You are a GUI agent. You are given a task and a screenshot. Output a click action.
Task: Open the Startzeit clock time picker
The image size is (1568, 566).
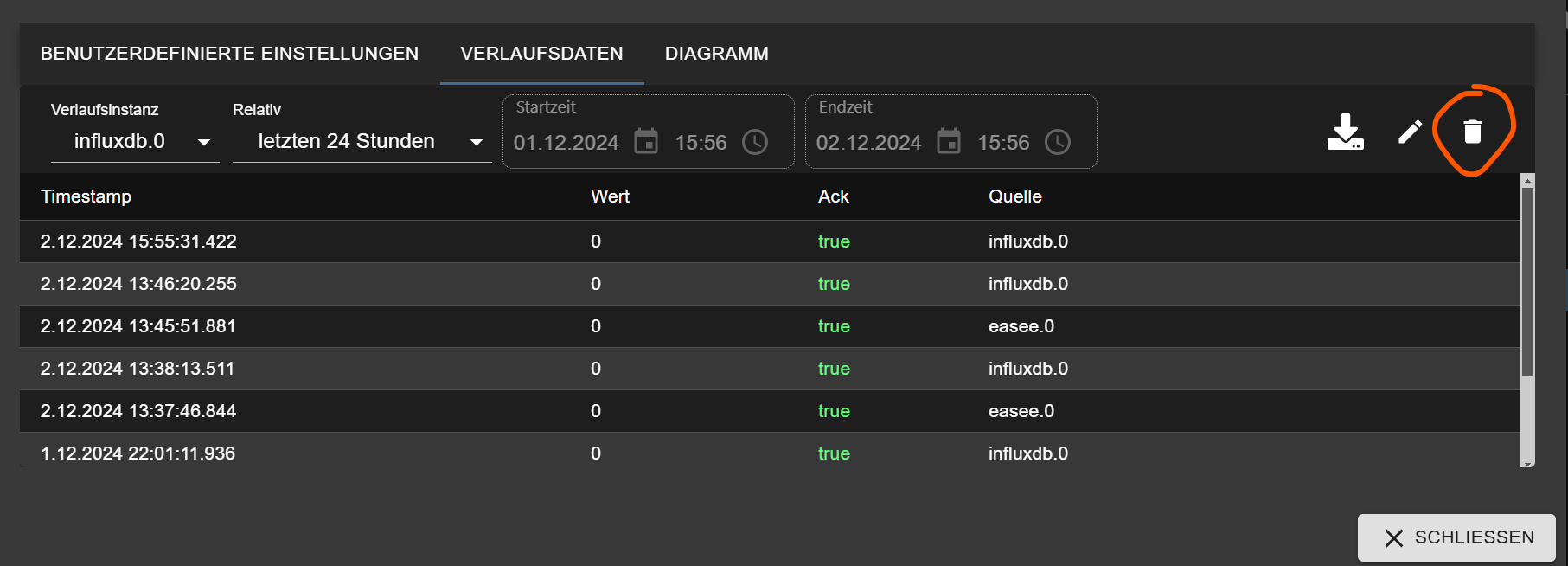[x=755, y=142]
